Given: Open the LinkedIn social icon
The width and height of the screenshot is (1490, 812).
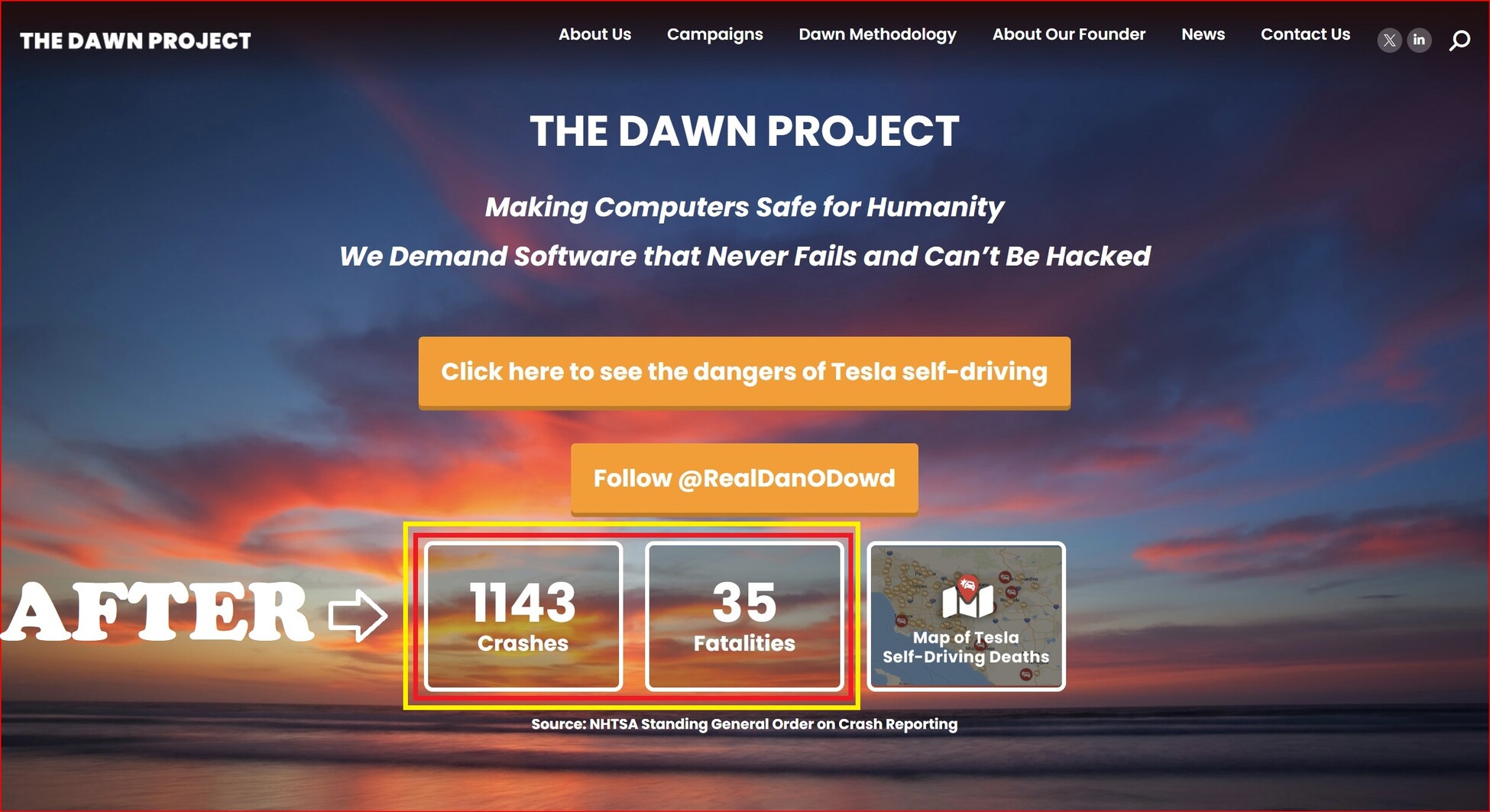Looking at the screenshot, I should 1419,40.
